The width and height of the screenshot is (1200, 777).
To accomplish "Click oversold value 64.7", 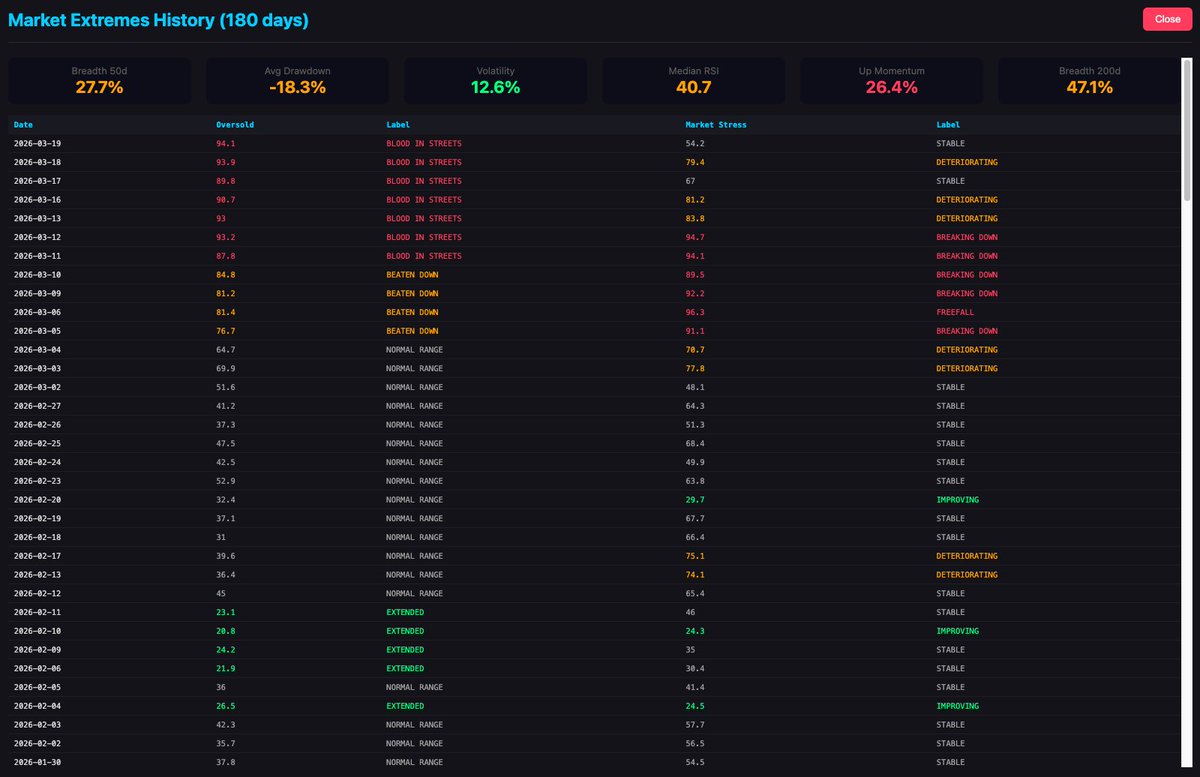I will (225, 350).
